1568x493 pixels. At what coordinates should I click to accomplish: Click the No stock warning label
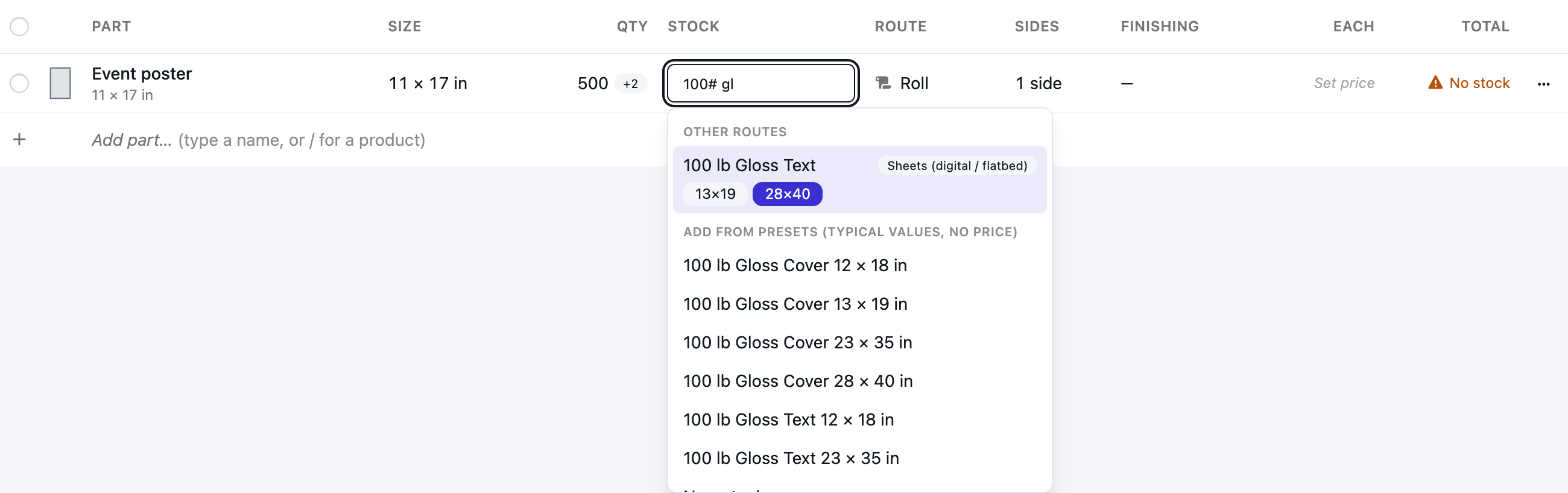[1479, 83]
